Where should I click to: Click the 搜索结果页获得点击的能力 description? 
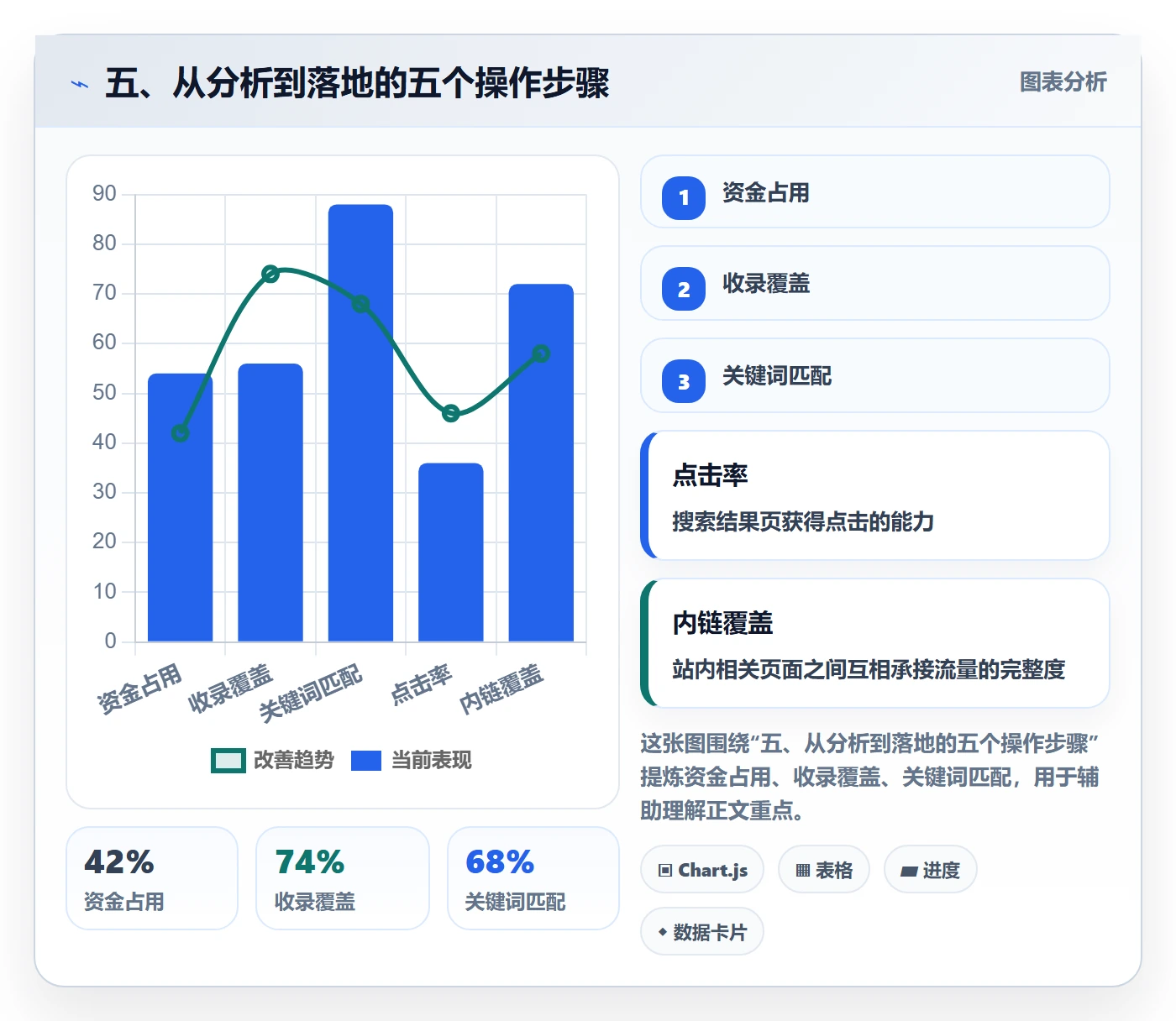(x=803, y=521)
